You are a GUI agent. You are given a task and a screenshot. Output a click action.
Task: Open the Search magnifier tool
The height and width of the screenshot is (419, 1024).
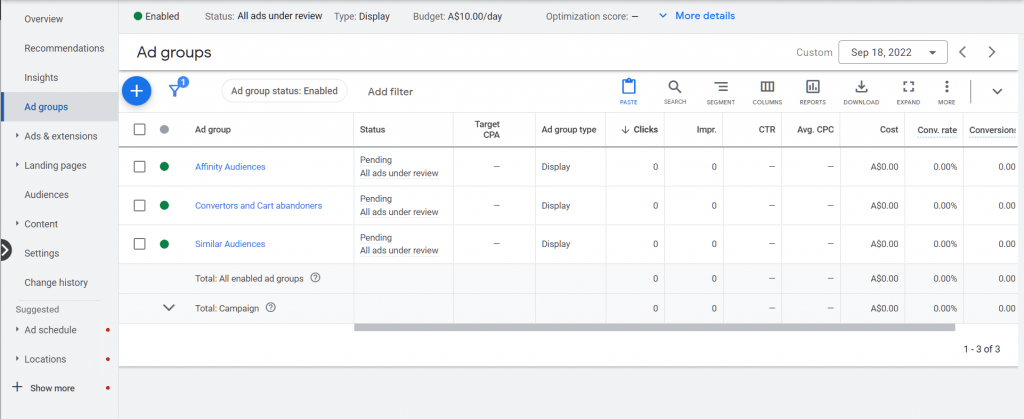coord(675,91)
